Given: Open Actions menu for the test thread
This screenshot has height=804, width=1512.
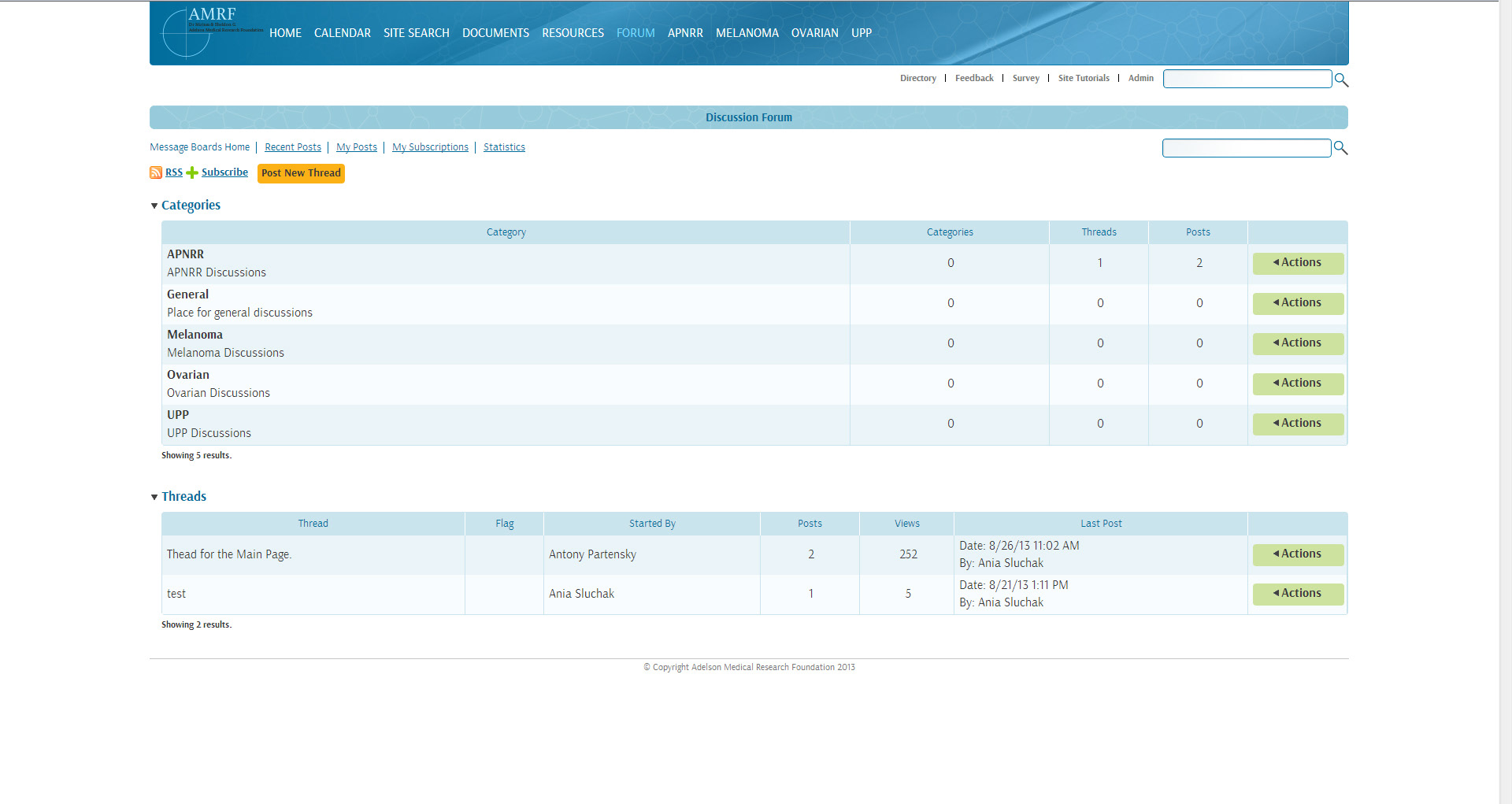Looking at the screenshot, I should click(x=1298, y=594).
